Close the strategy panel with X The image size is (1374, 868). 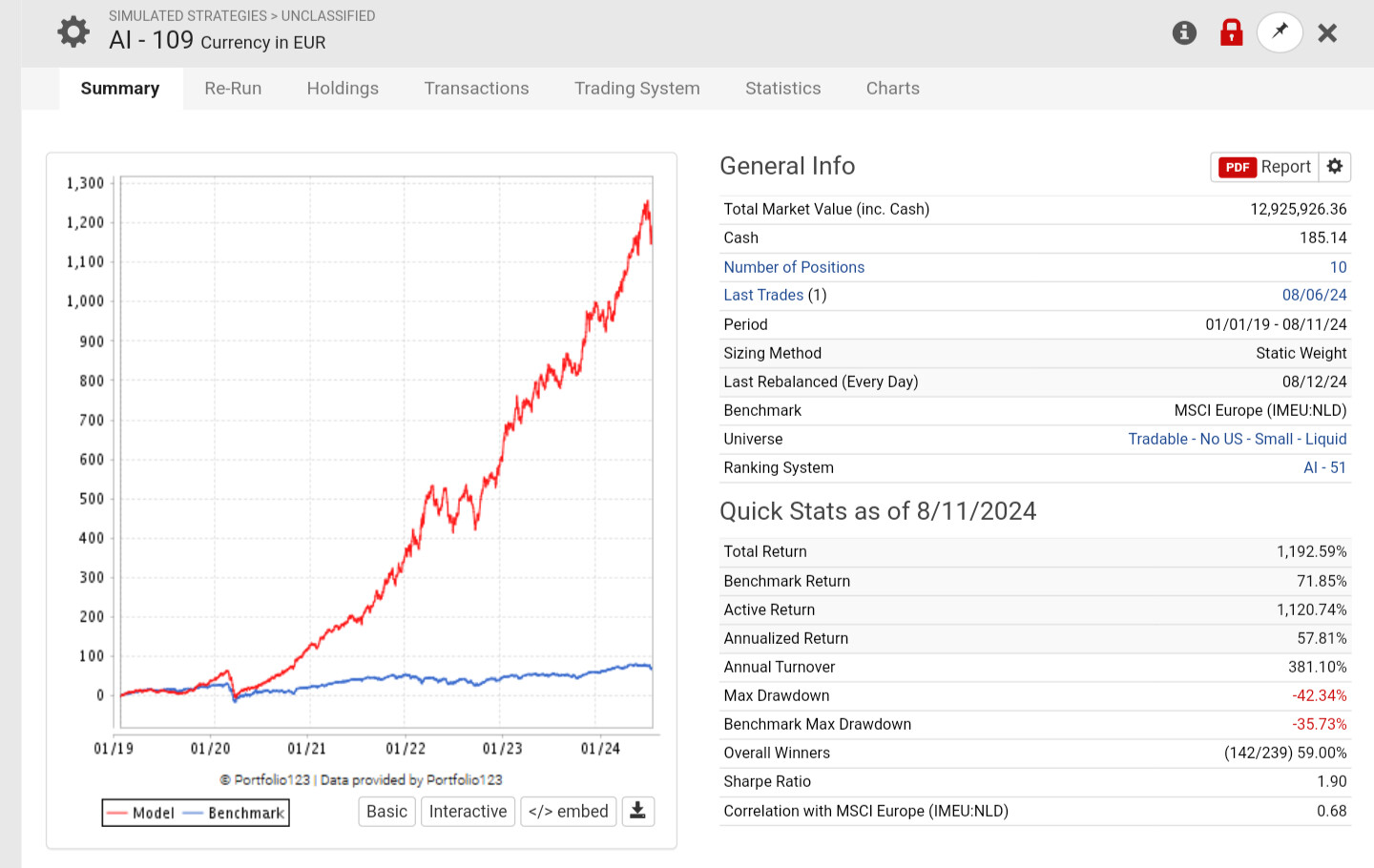click(1327, 33)
